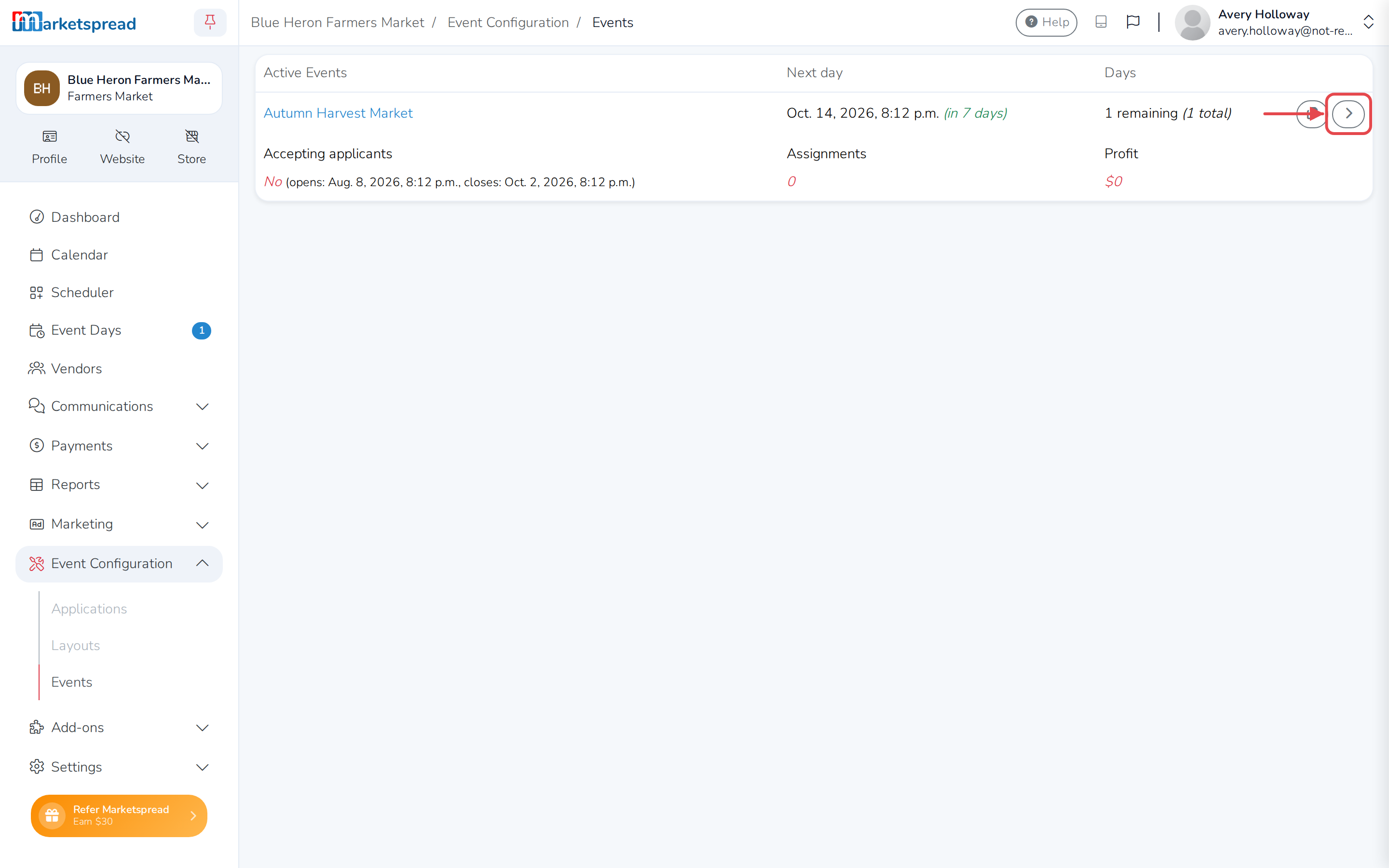Open Event Days in the sidebar

(119, 331)
